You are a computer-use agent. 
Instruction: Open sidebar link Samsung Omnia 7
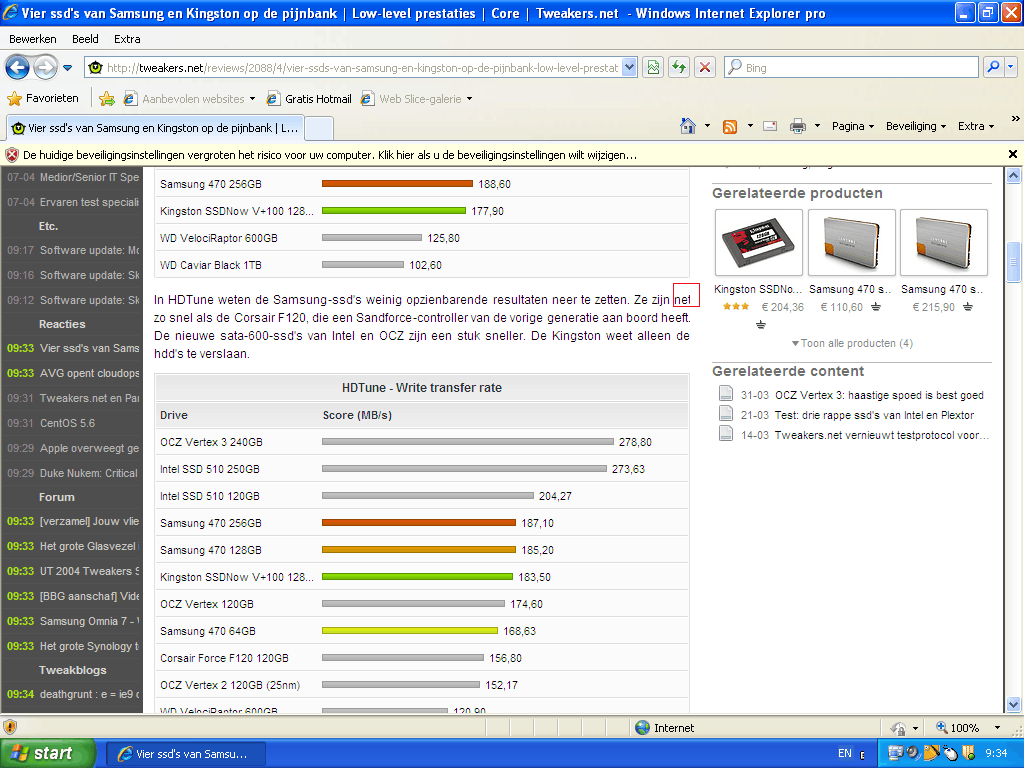(x=89, y=621)
